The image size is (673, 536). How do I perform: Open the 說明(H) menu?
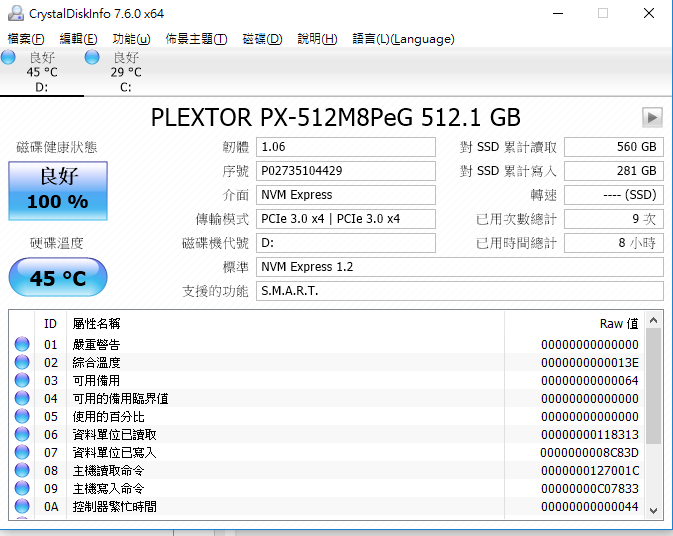coord(318,39)
